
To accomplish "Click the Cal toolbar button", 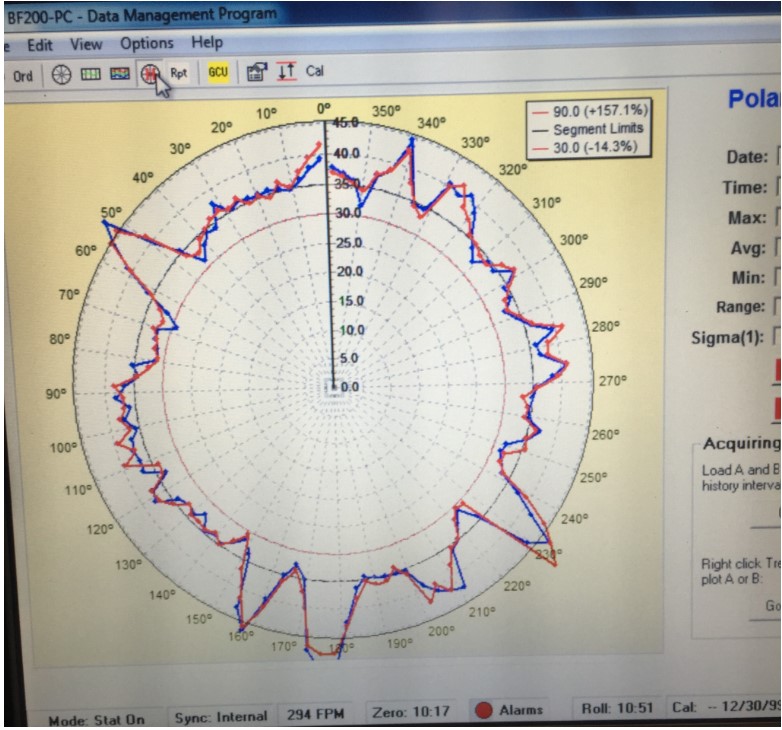I will click(315, 71).
